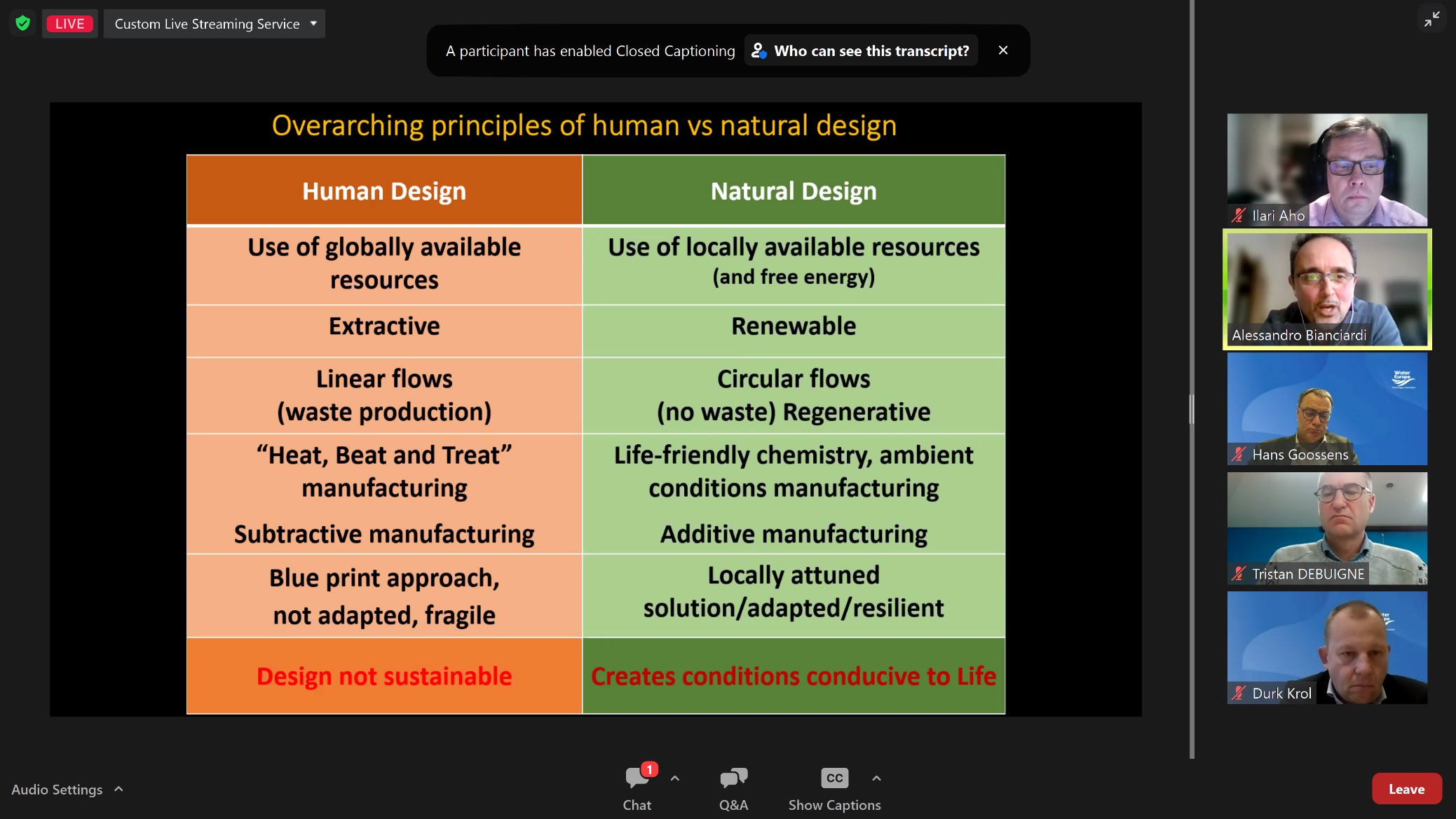
Task: Open the Q&A panel icon
Action: pyautogui.click(x=733, y=778)
